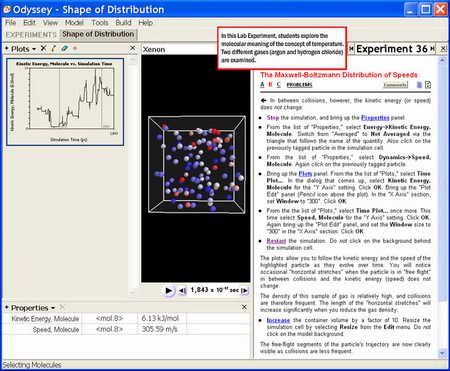The image size is (450, 371).
Task: Open the Properties dropdown list
Action: pos(53,308)
